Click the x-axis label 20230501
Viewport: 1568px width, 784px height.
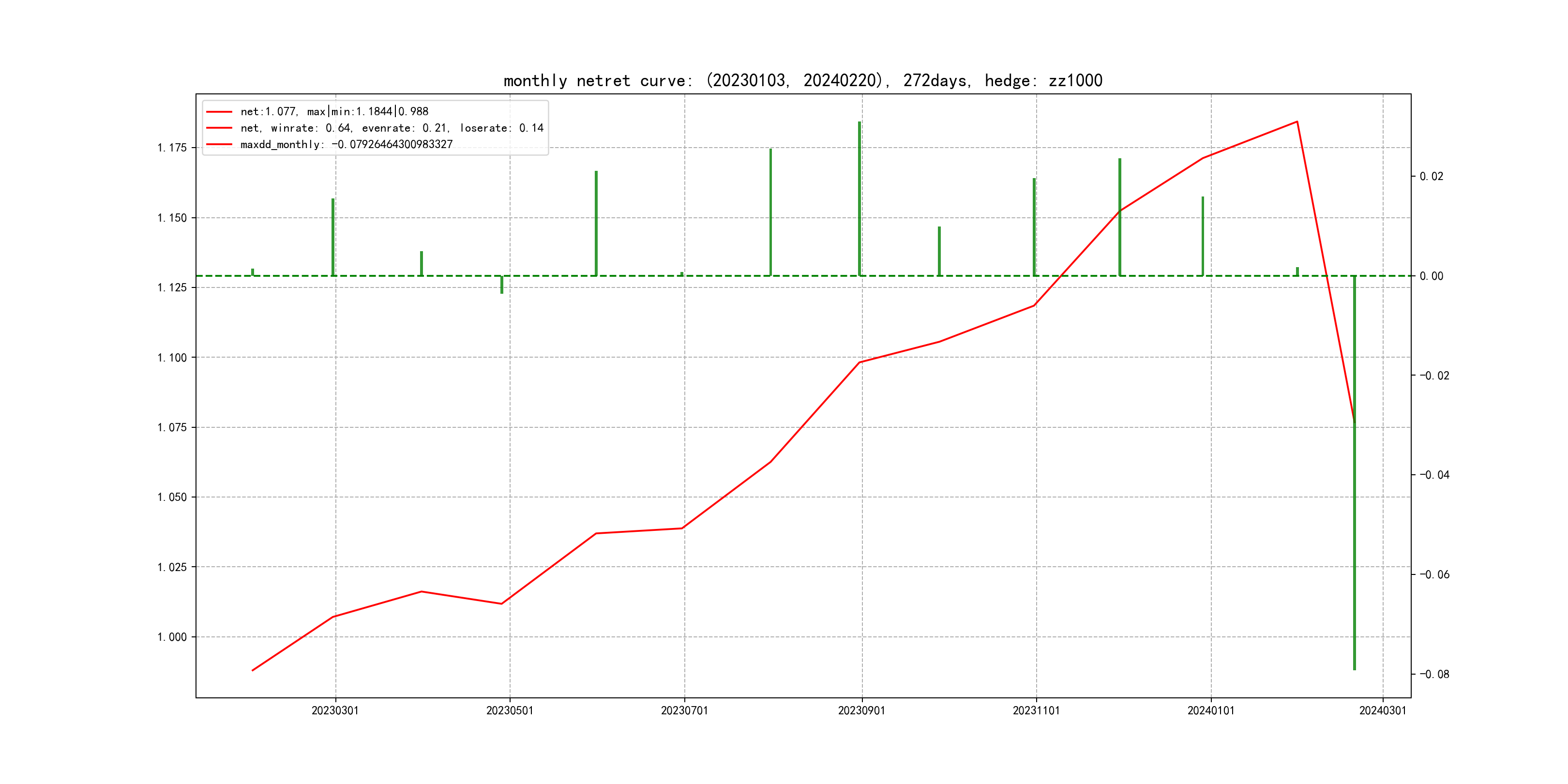pos(510,710)
